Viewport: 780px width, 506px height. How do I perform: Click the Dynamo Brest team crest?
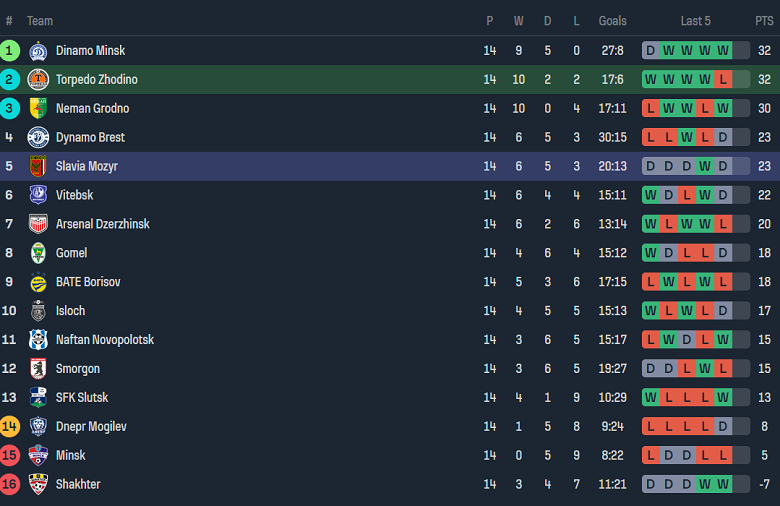pyautogui.click(x=38, y=138)
